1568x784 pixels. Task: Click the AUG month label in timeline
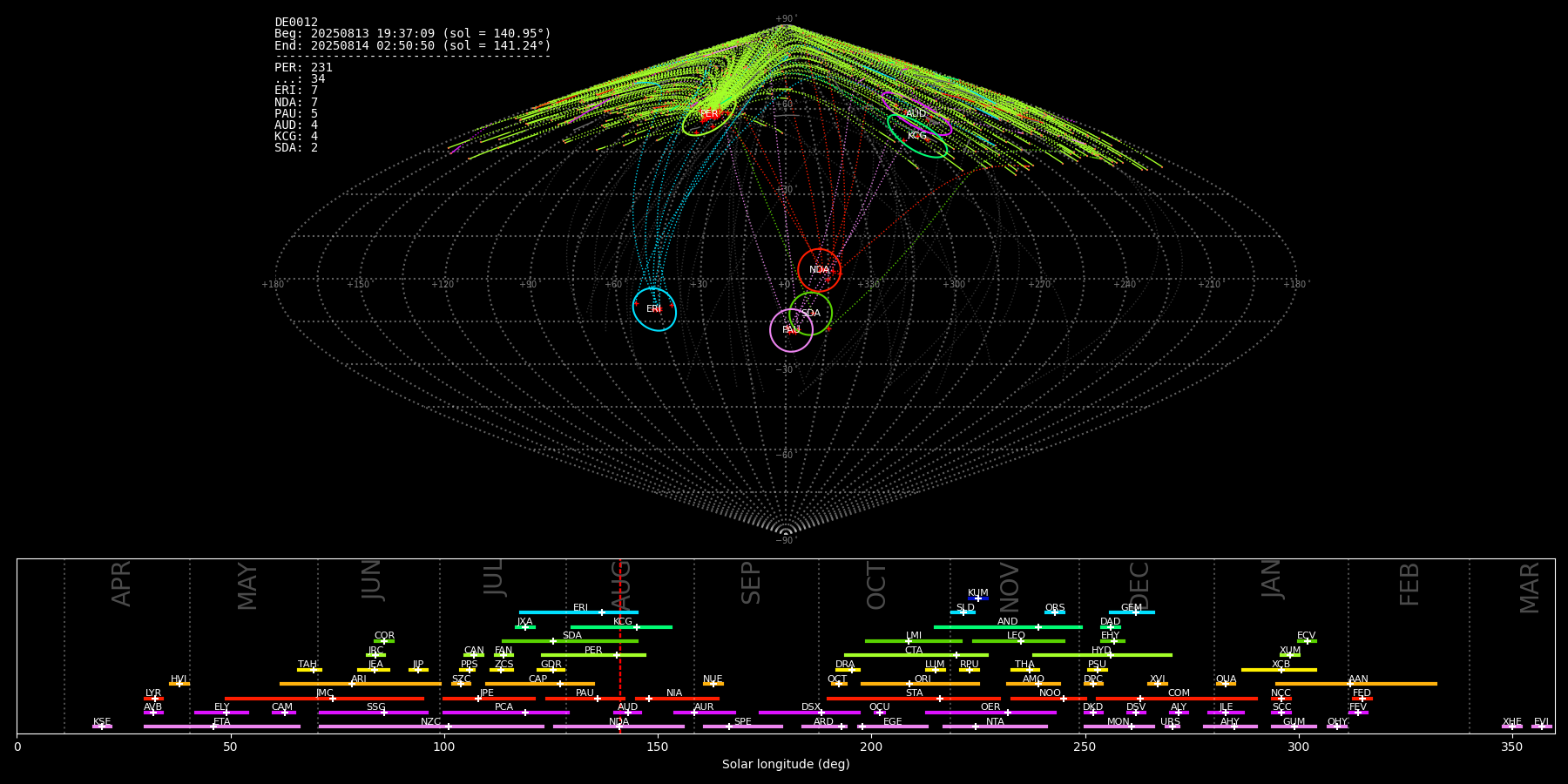(x=620, y=585)
